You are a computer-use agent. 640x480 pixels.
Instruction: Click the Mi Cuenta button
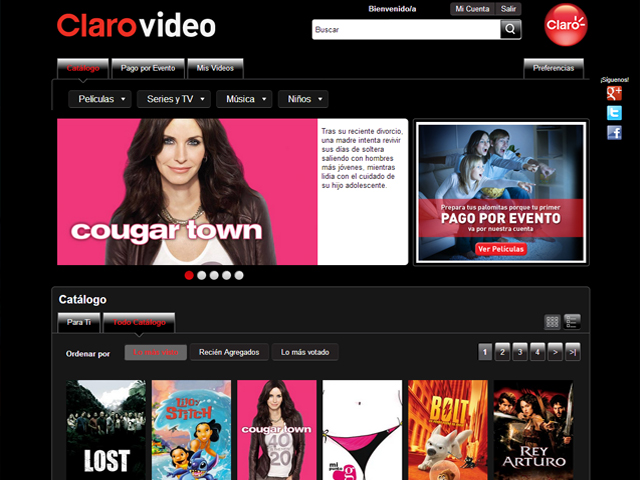pyautogui.click(x=472, y=9)
